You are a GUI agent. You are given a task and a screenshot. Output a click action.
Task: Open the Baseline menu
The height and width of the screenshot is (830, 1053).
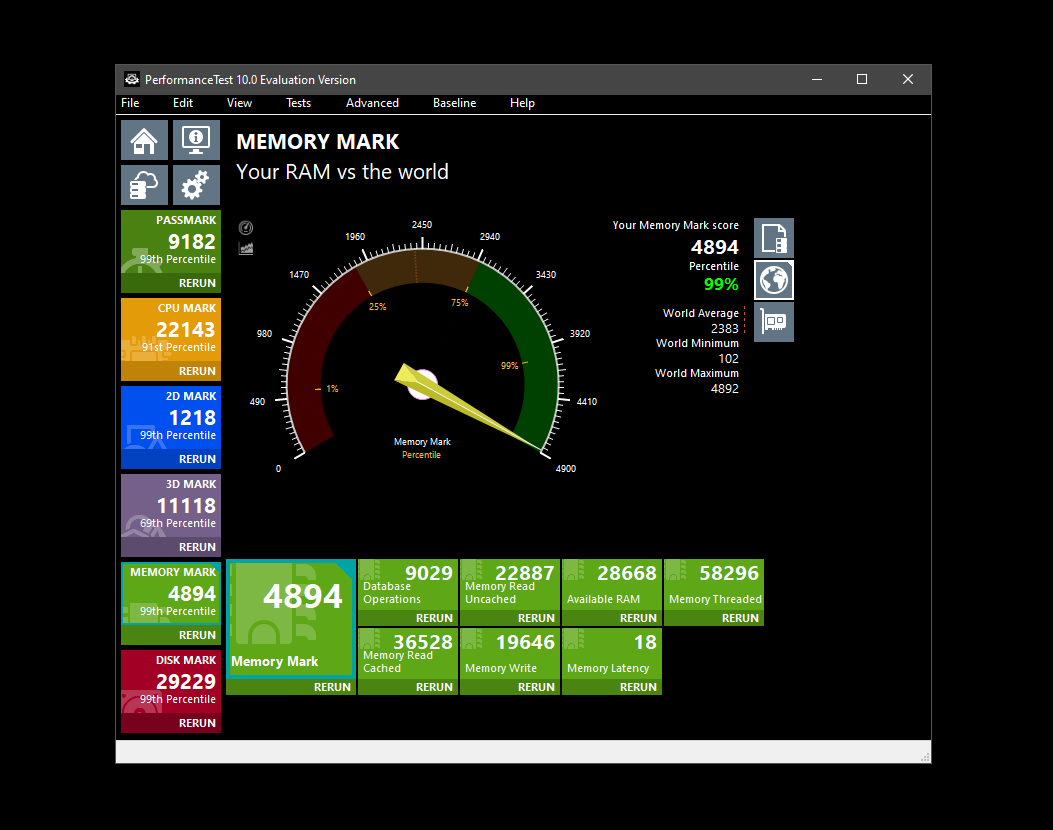455,103
